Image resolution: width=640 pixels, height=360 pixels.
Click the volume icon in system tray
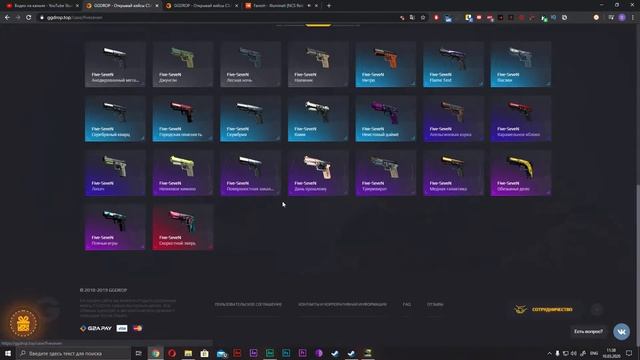point(574,353)
